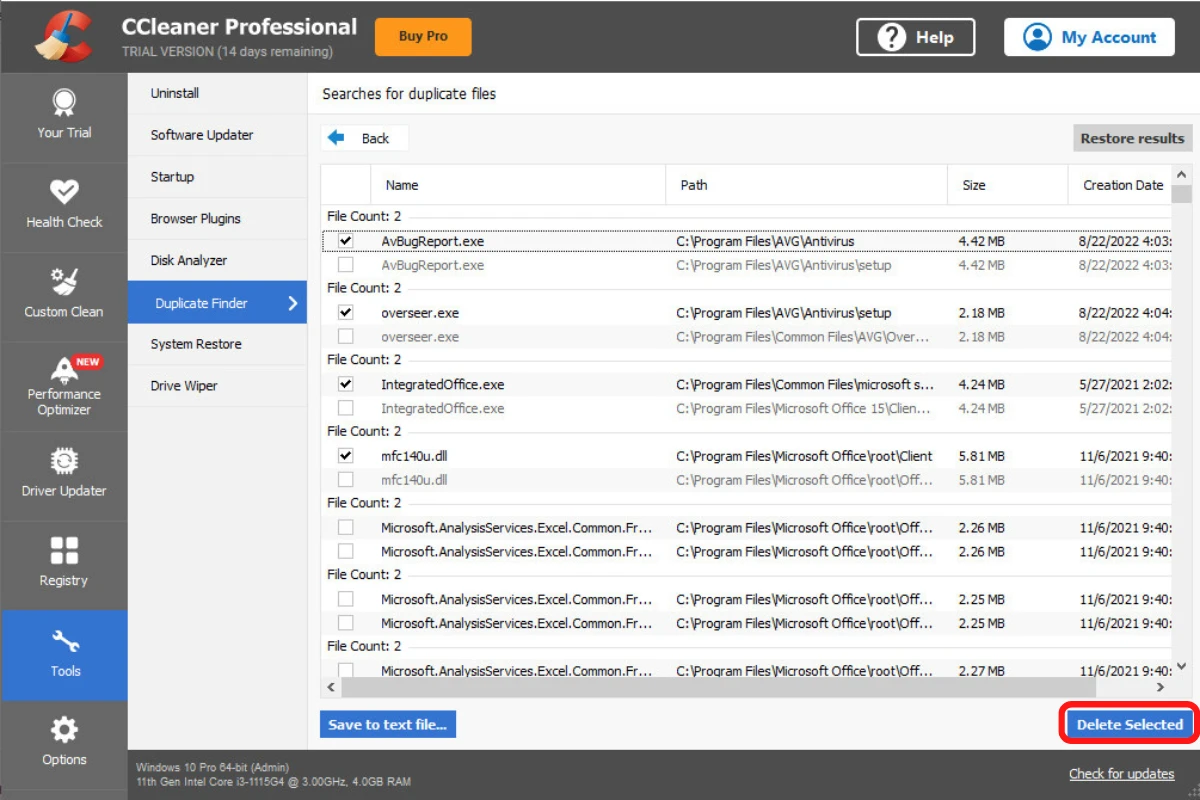Select Startup in the Tools menu
Screen dimensions: 1200x800
pyautogui.click(x=217, y=177)
